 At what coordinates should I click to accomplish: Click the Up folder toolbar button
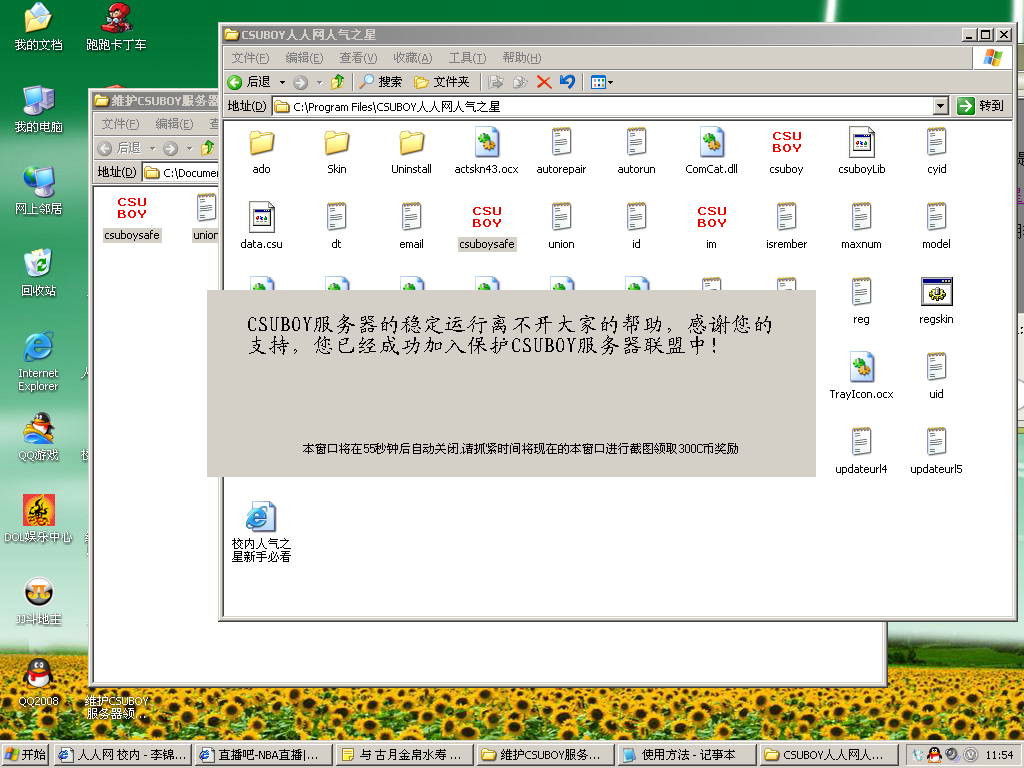click(x=337, y=82)
